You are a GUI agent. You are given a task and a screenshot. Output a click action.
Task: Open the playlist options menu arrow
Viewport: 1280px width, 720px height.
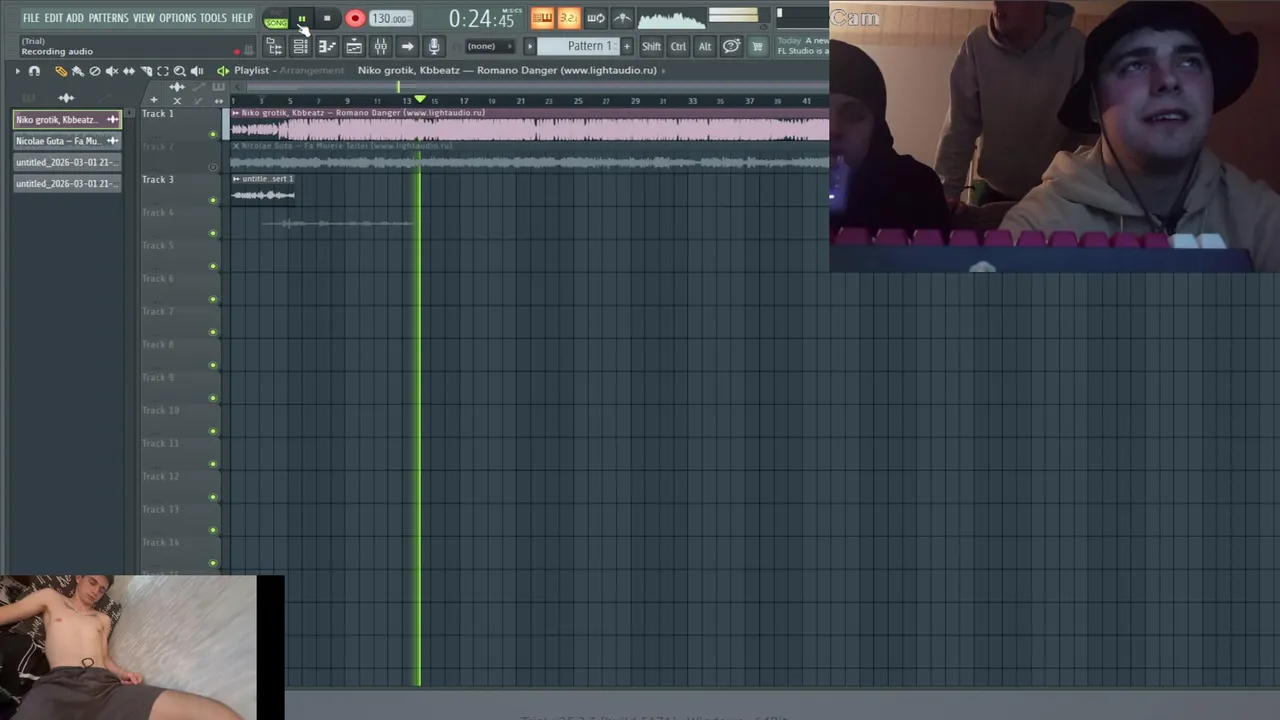17,71
